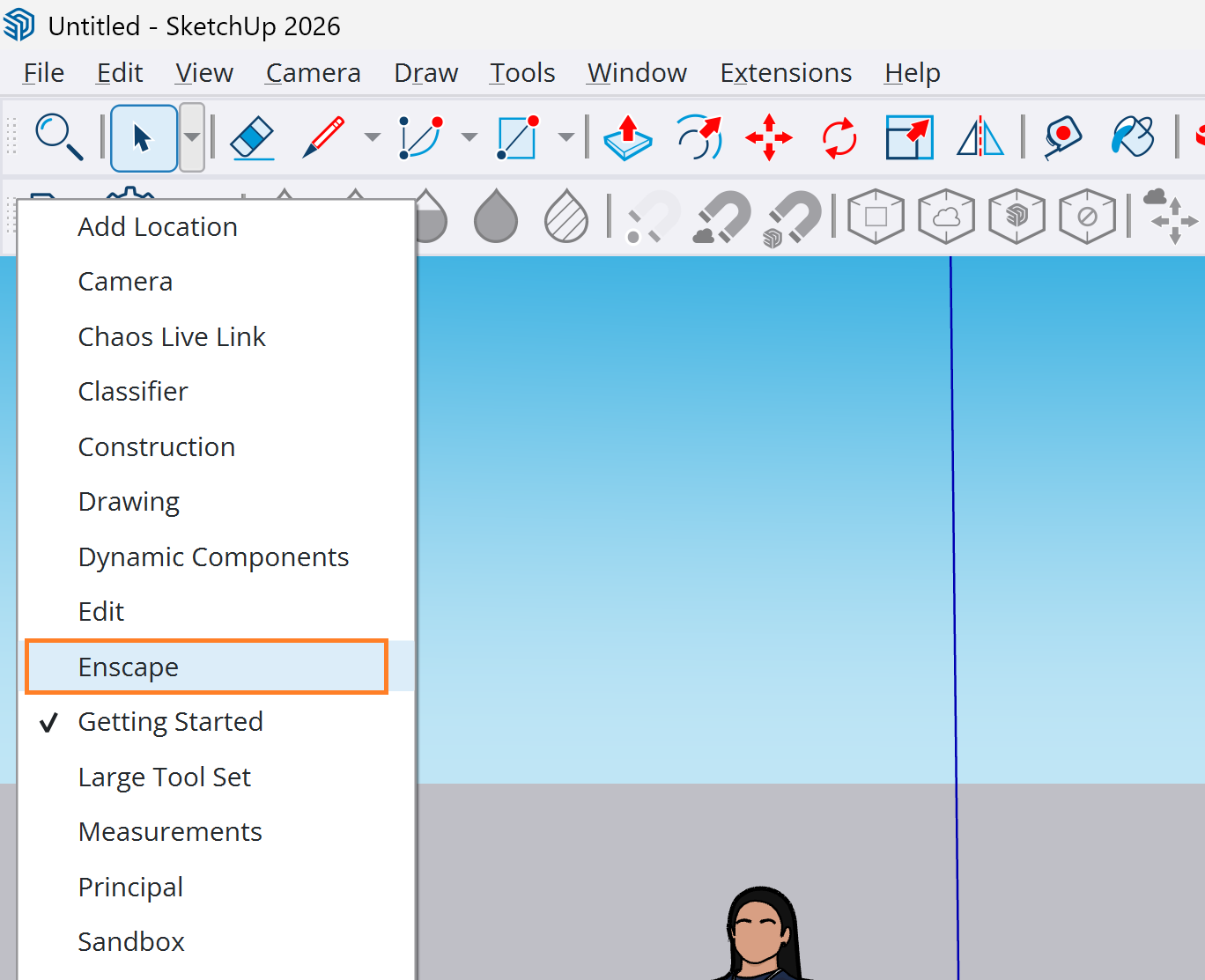Show the Construction toolbar
This screenshot has width=1205, height=980.
(216, 447)
